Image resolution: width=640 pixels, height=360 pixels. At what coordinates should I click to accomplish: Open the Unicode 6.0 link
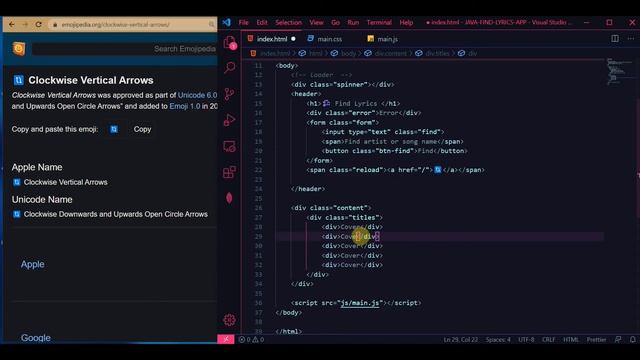point(198,95)
